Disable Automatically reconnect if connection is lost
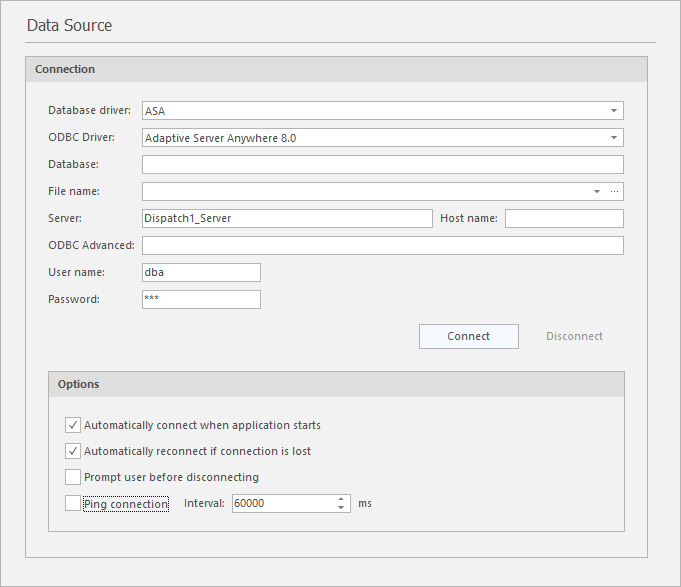The image size is (681, 587). tap(73, 451)
